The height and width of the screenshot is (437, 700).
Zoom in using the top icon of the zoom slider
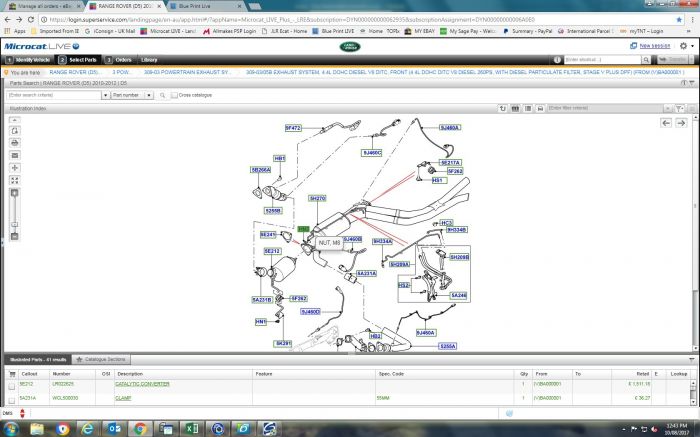click(15, 193)
